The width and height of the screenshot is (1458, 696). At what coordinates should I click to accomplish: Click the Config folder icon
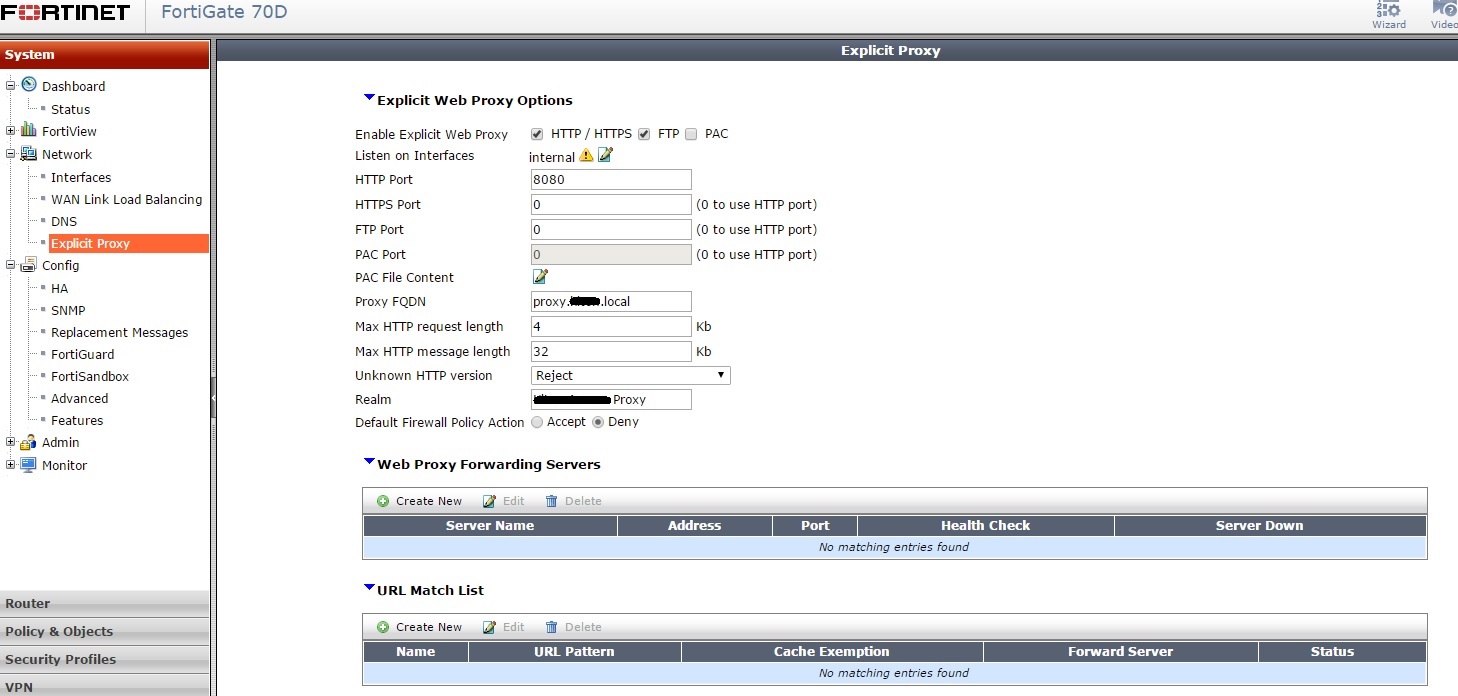(29, 264)
